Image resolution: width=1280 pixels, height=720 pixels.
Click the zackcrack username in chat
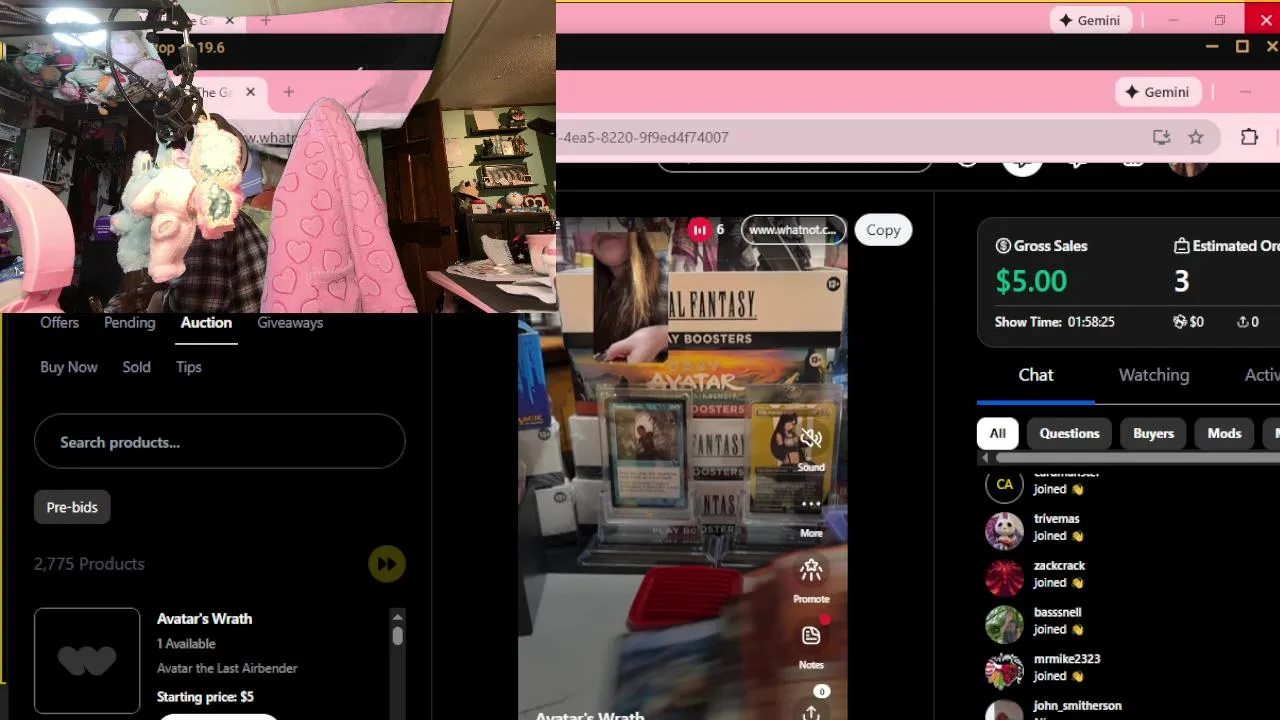click(x=1059, y=566)
